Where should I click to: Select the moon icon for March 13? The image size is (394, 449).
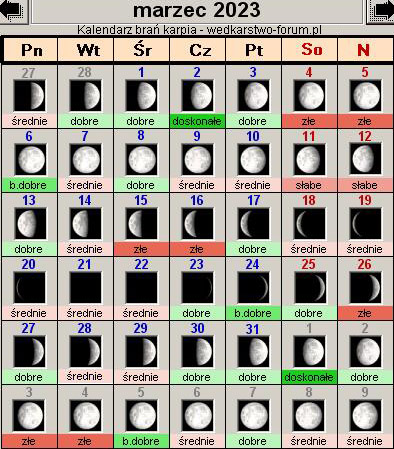[x=30, y=224]
